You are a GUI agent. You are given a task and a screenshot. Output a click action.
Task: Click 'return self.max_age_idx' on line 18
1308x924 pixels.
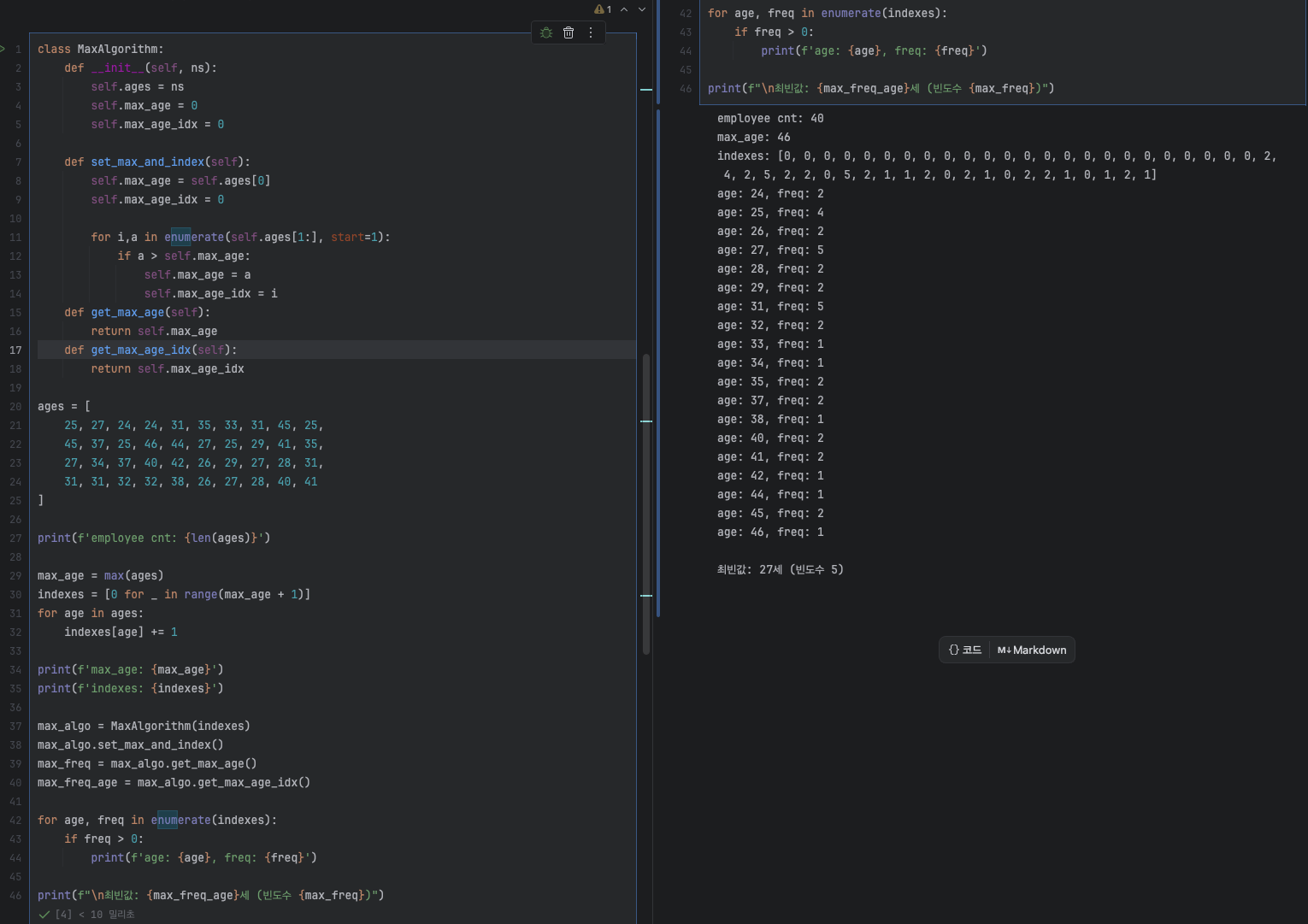[x=168, y=368]
